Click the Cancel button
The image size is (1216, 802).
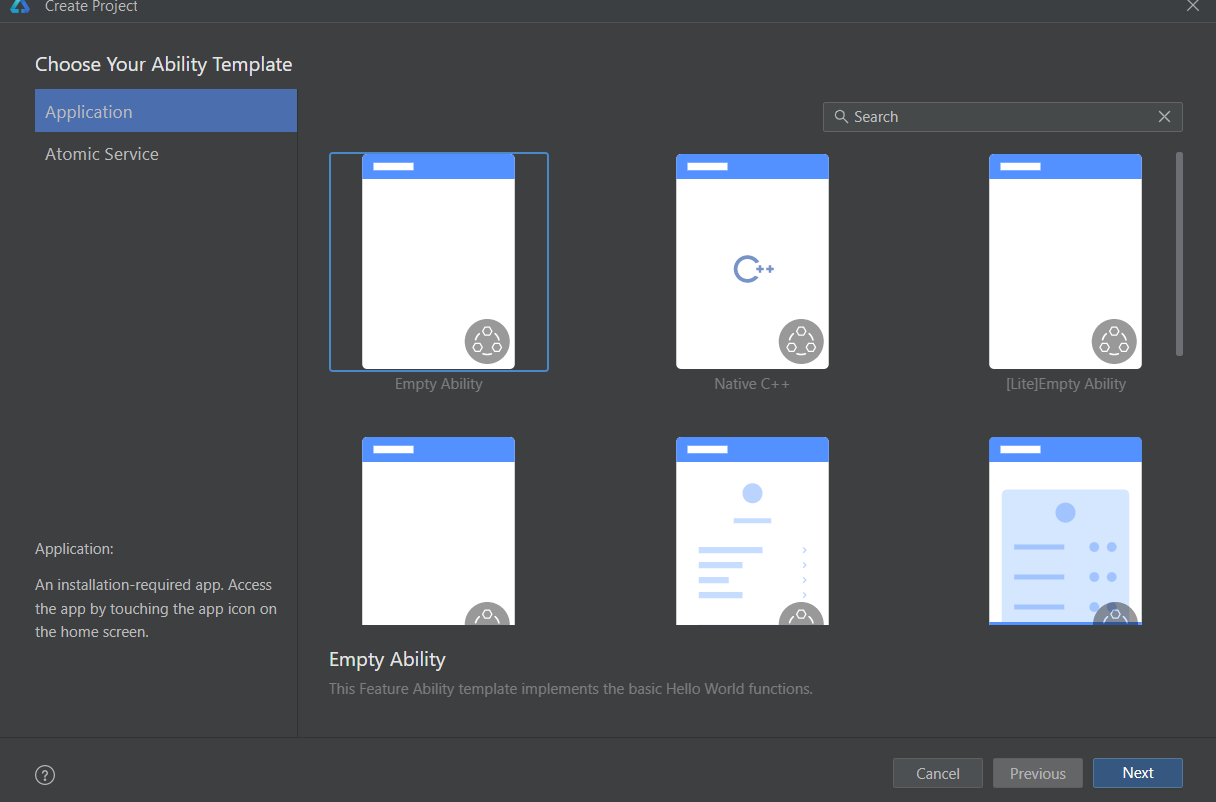point(938,773)
